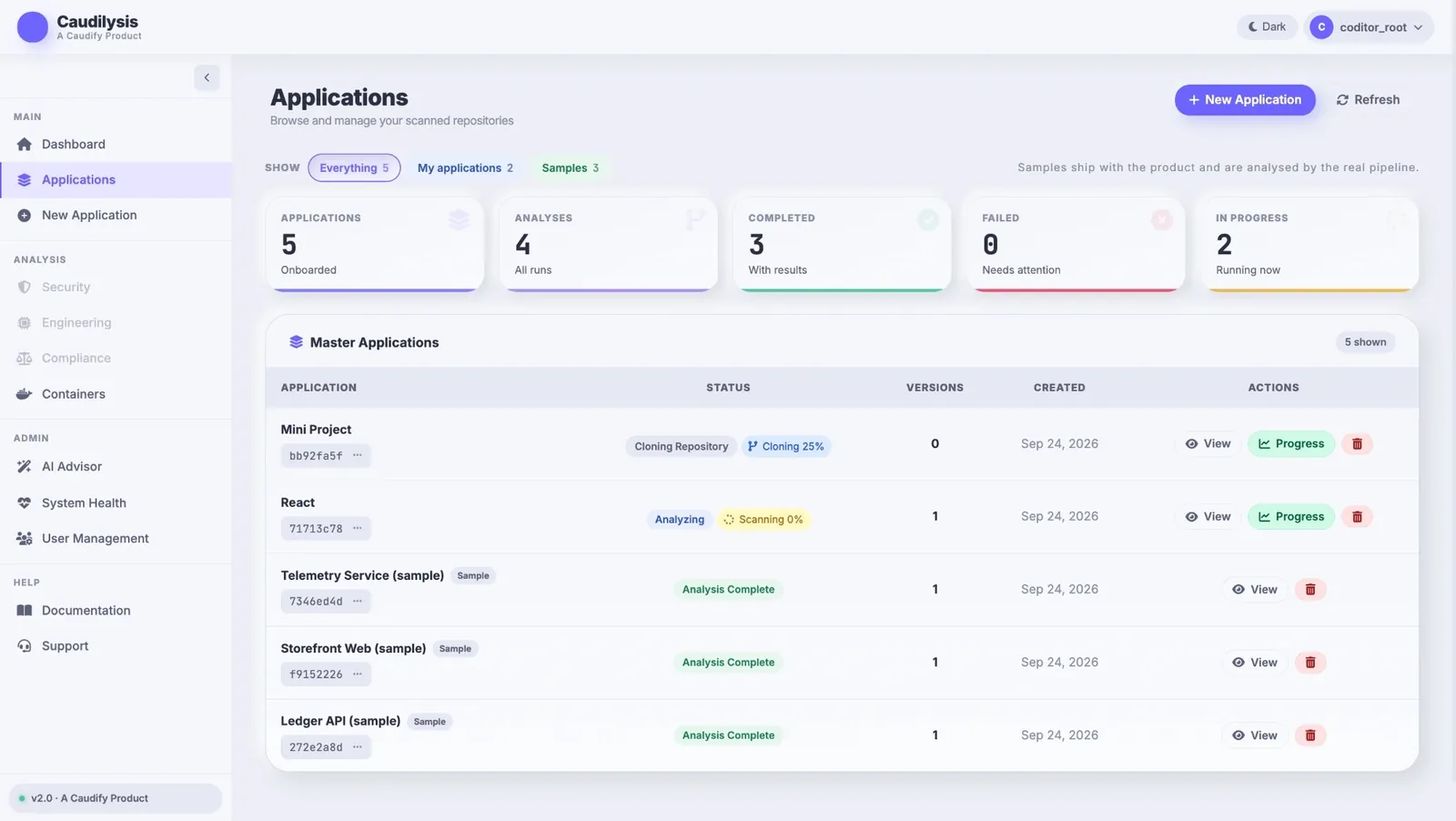Open Progress for React

point(1290,517)
